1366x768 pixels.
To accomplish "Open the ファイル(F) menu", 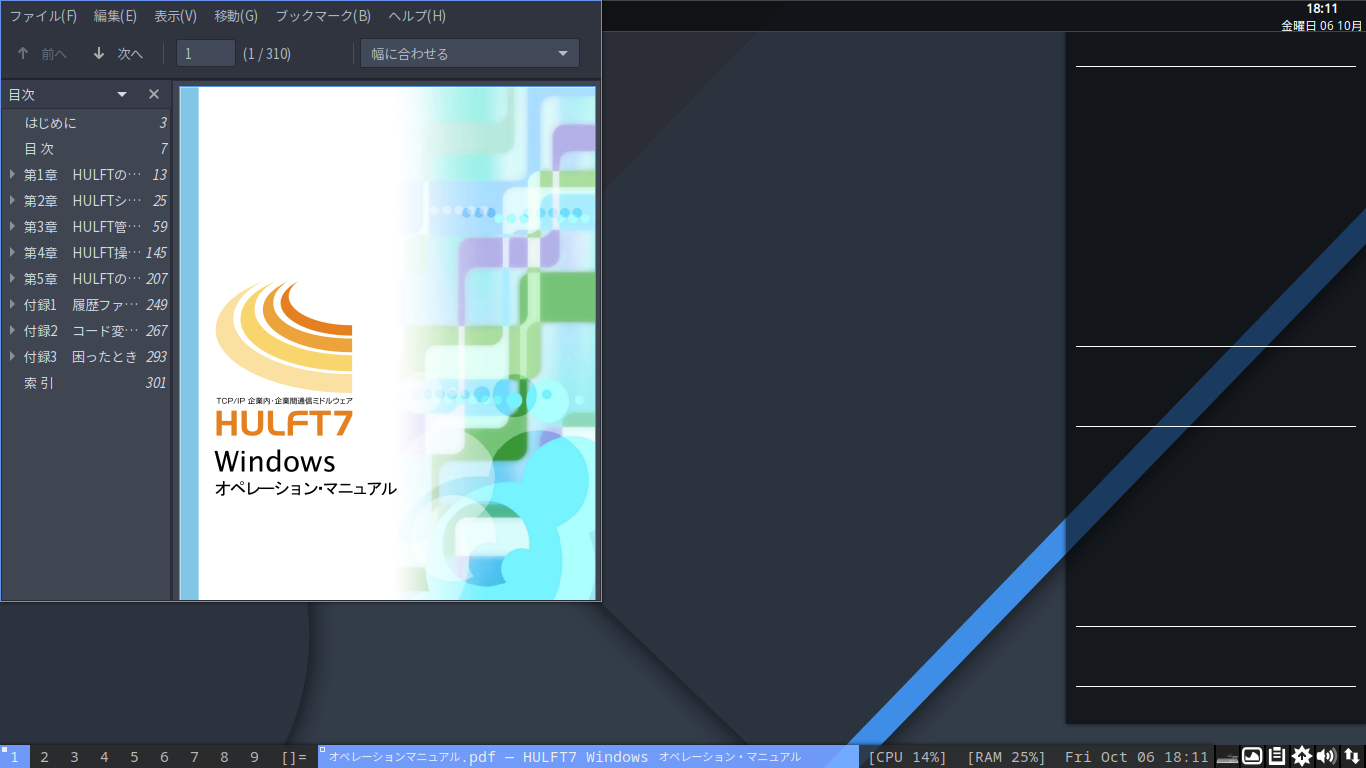I will point(43,16).
